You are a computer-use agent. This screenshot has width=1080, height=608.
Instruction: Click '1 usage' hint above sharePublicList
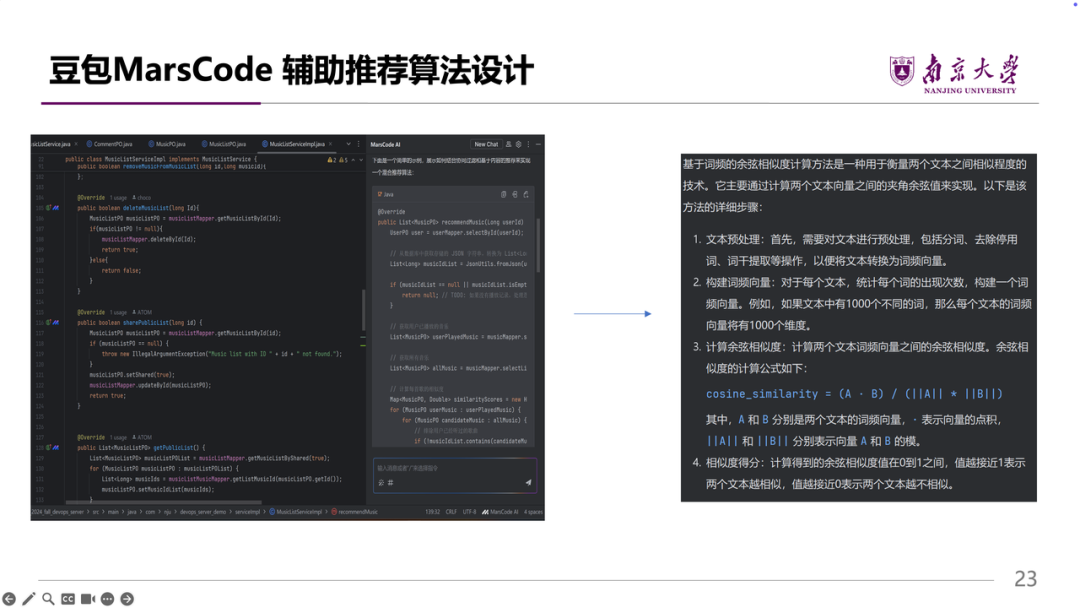pos(120,312)
